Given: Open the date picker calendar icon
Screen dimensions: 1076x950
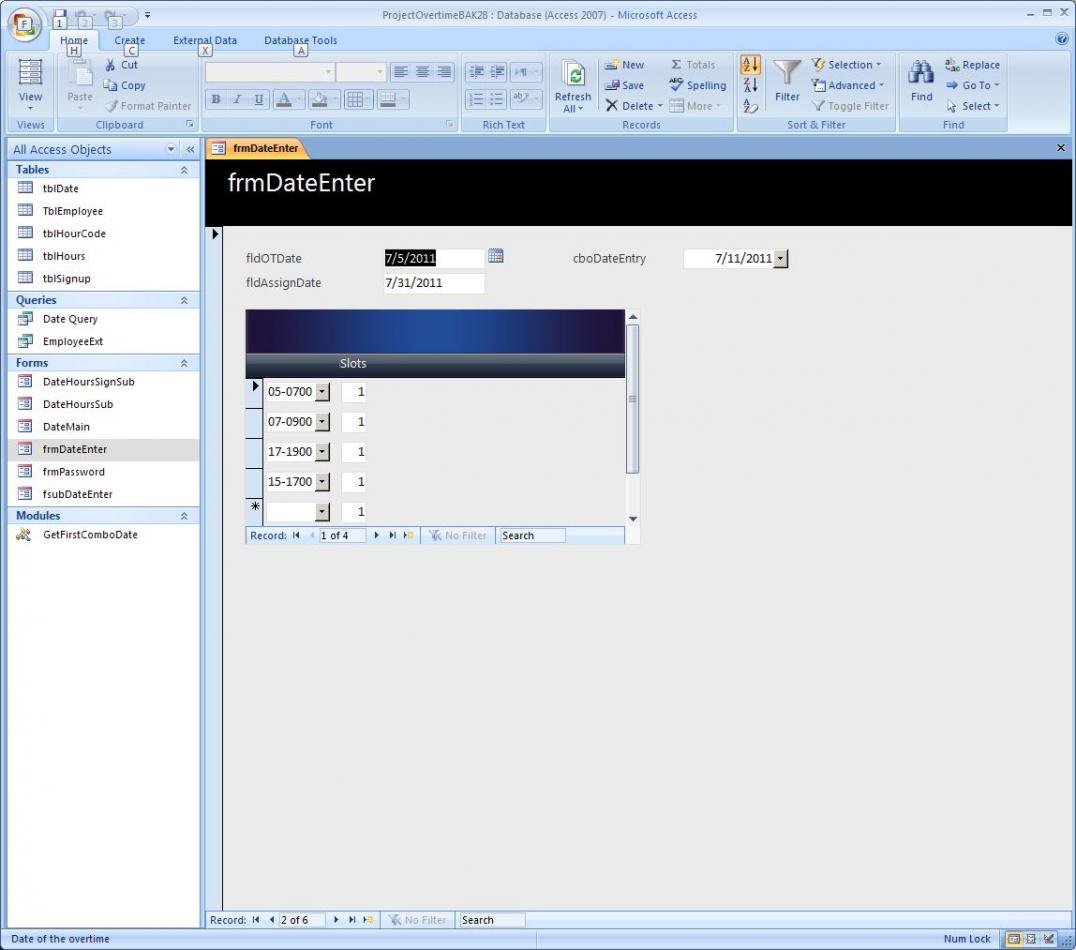Looking at the screenshot, I should (495, 257).
